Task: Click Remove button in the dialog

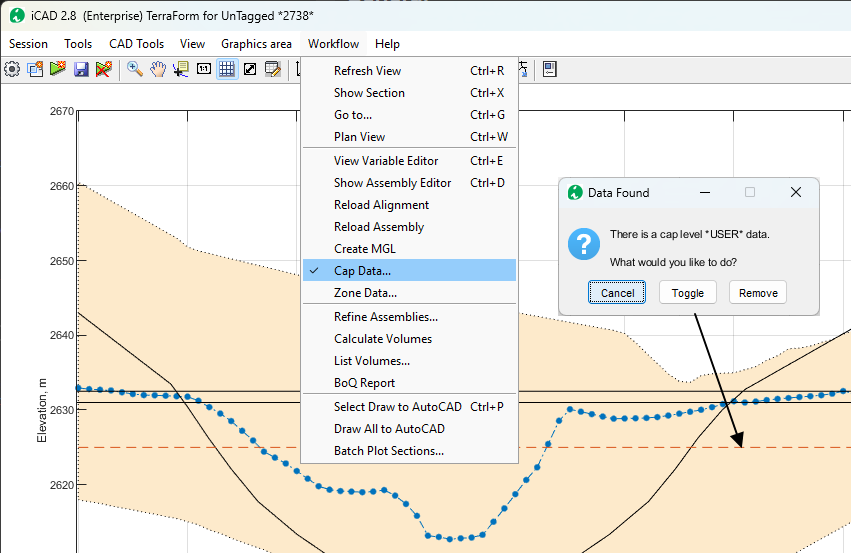Action: click(758, 293)
